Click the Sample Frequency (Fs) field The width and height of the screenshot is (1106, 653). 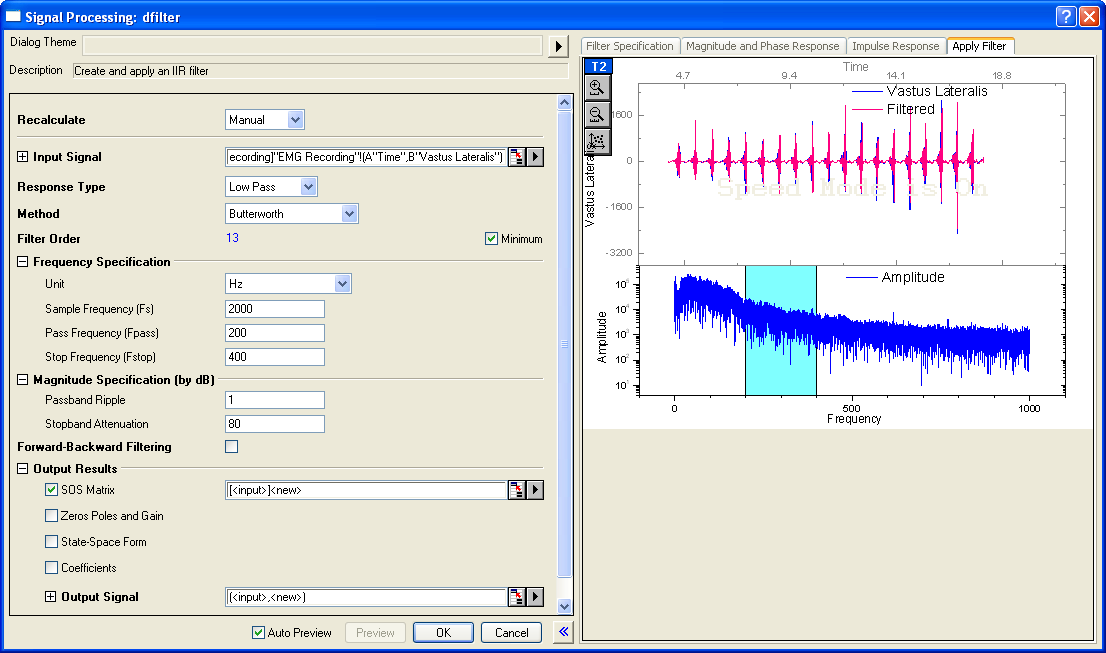(x=275, y=309)
